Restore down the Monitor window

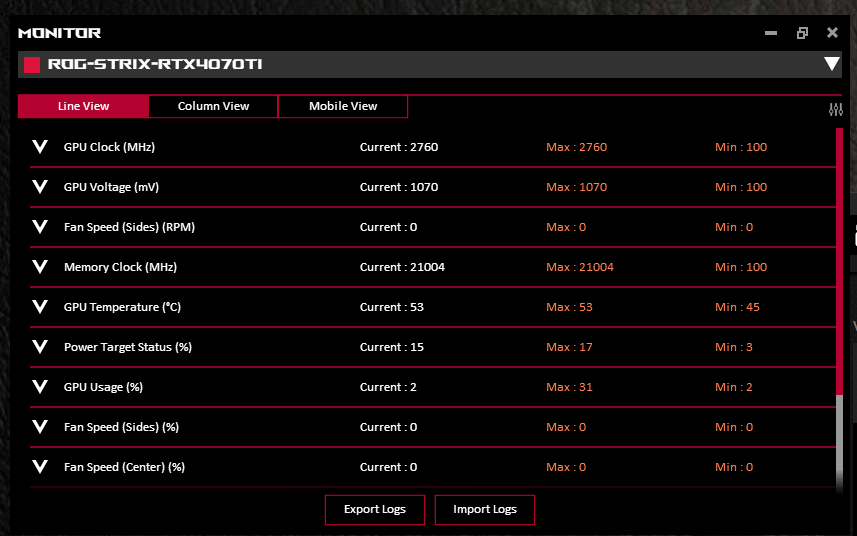pos(802,33)
